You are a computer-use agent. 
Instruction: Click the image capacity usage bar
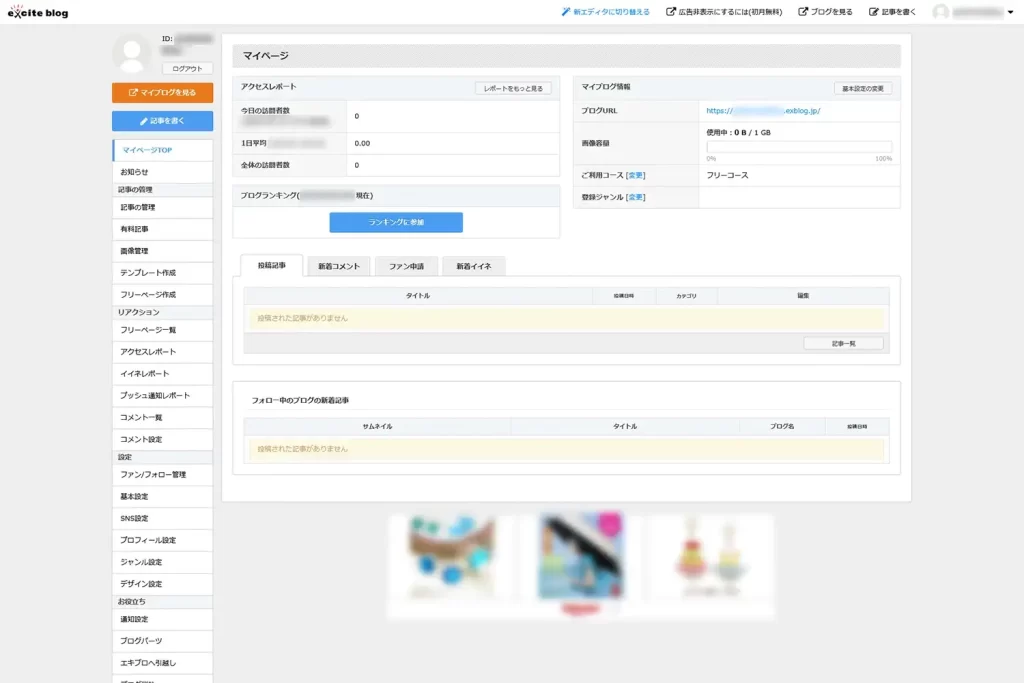799,146
